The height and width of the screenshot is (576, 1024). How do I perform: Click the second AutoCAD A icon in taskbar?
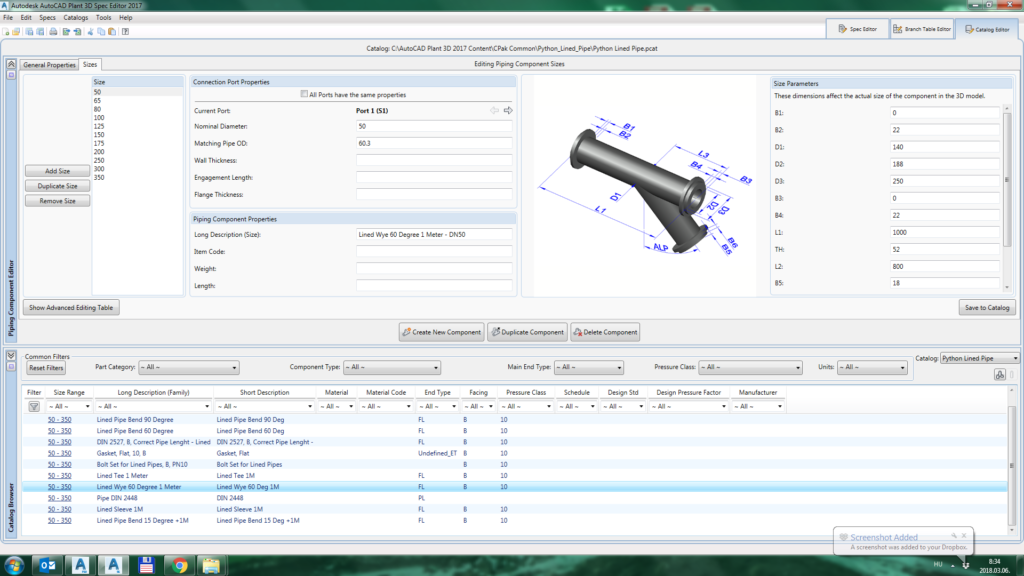click(113, 566)
